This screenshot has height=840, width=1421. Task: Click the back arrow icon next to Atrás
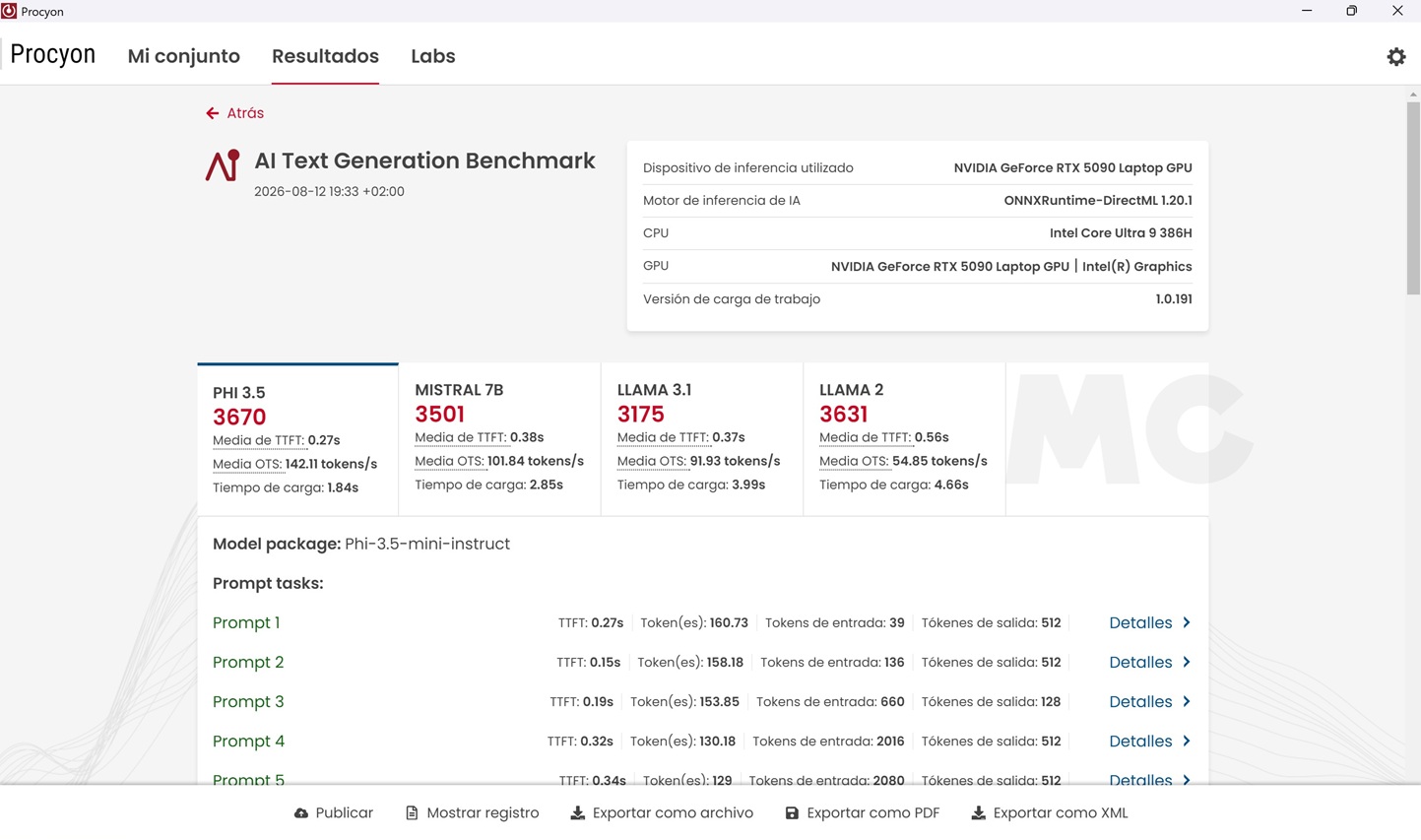(x=212, y=113)
